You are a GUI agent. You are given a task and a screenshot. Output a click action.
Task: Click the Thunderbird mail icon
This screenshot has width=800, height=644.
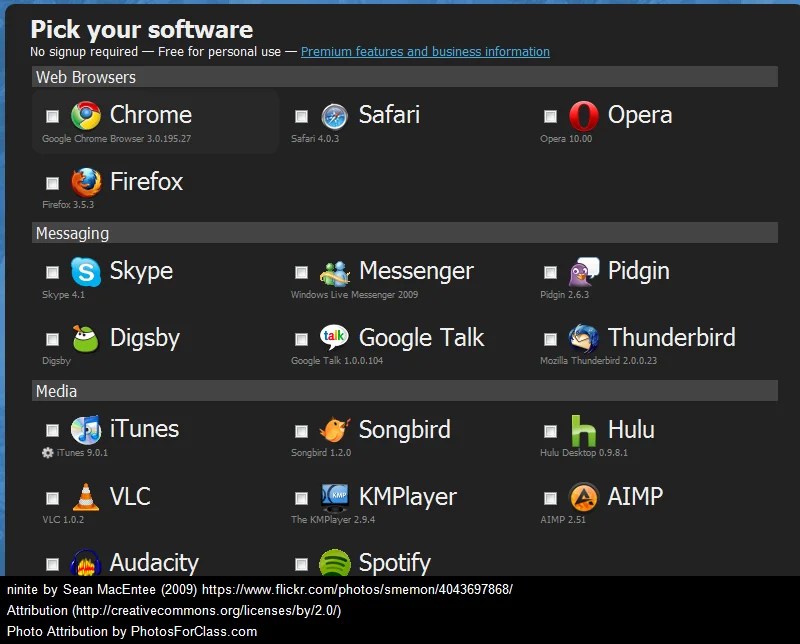click(584, 338)
